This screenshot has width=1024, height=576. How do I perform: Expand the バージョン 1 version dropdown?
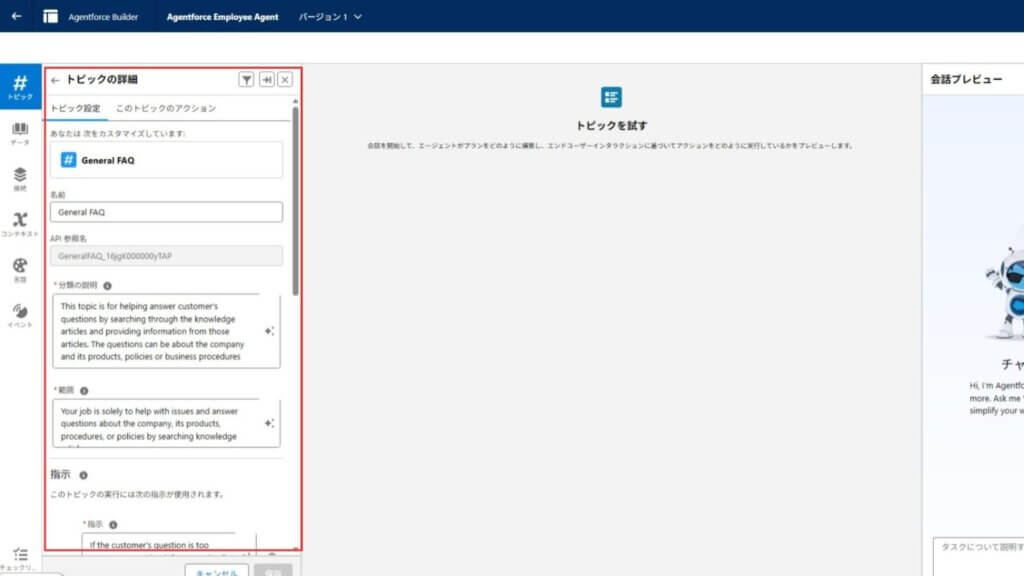tap(330, 16)
